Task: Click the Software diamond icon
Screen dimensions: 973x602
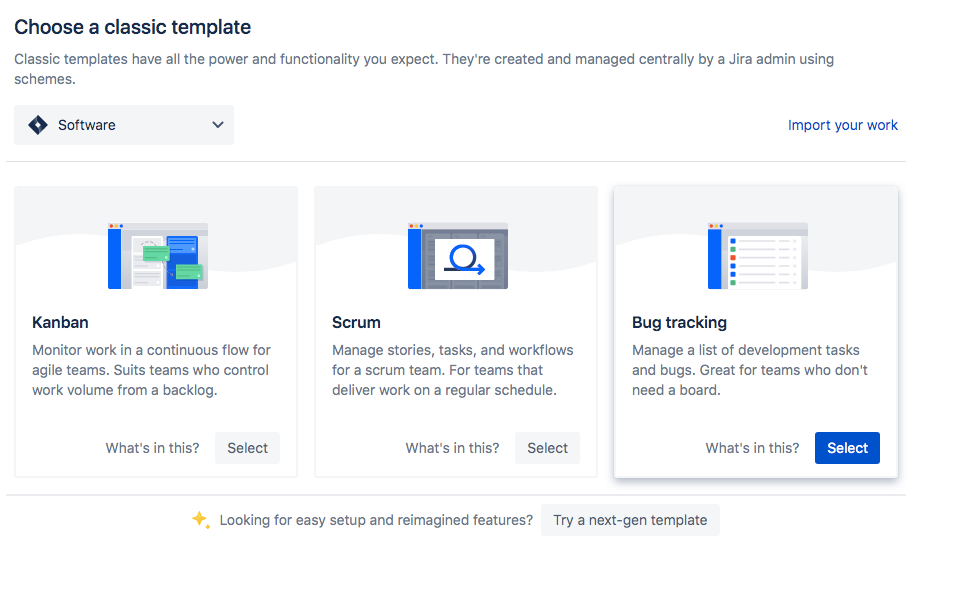Action: coord(38,125)
